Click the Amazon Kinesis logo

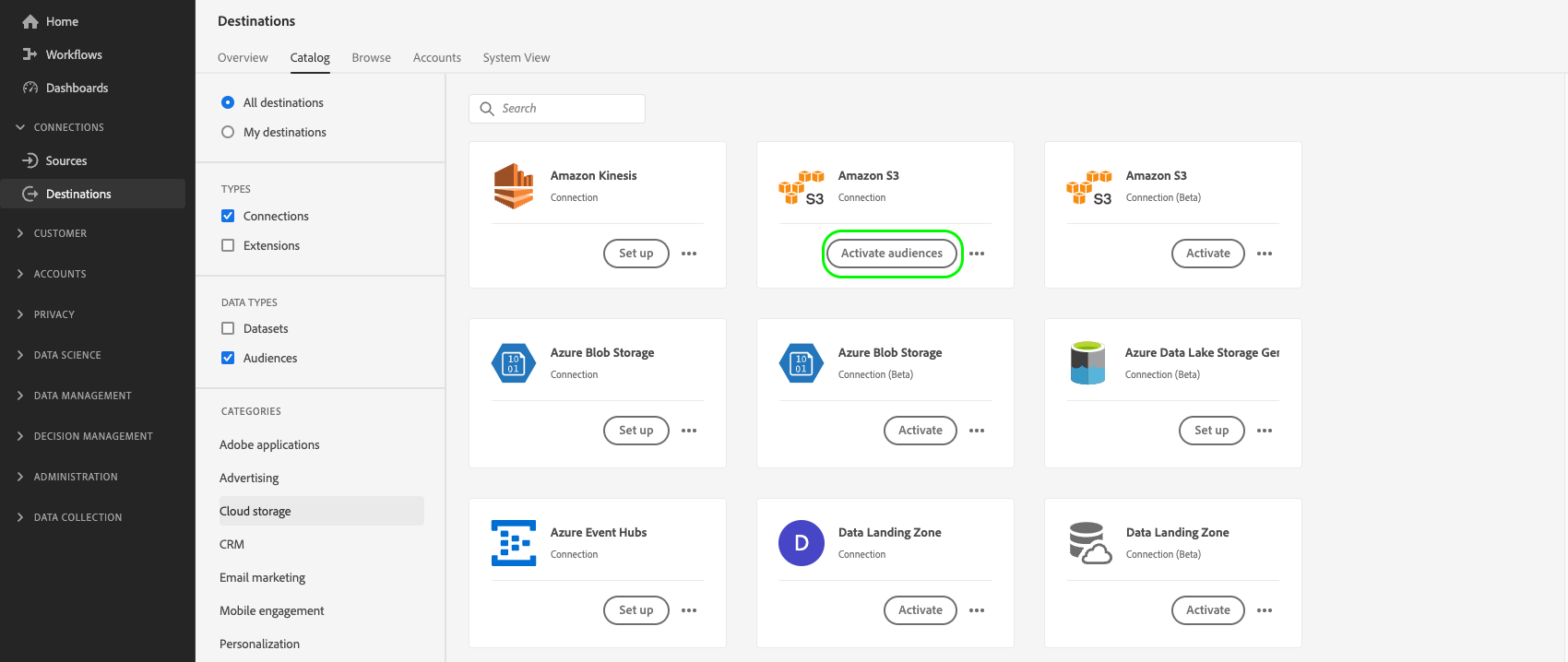514,186
